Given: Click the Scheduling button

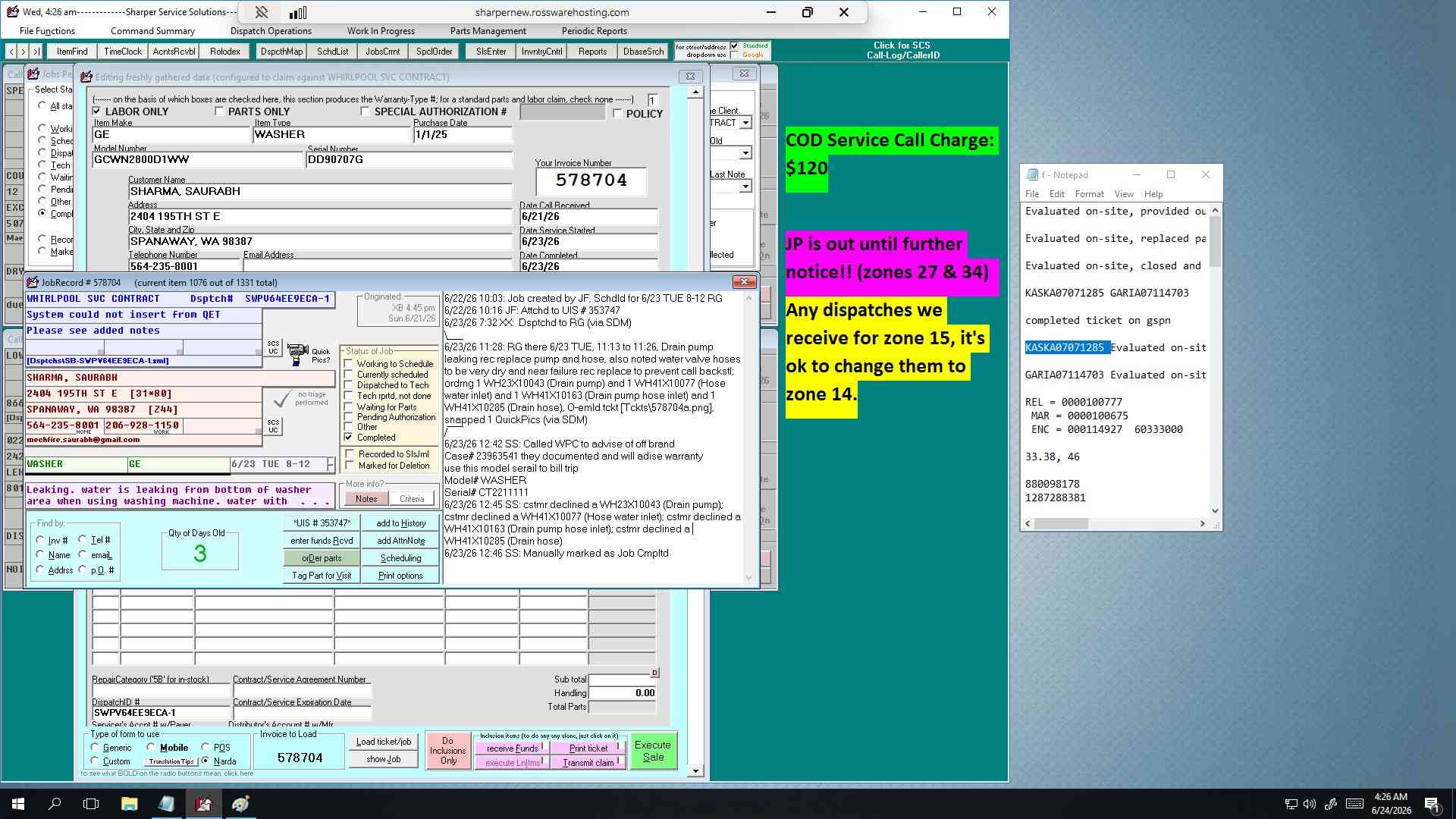Looking at the screenshot, I should [x=400, y=558].
